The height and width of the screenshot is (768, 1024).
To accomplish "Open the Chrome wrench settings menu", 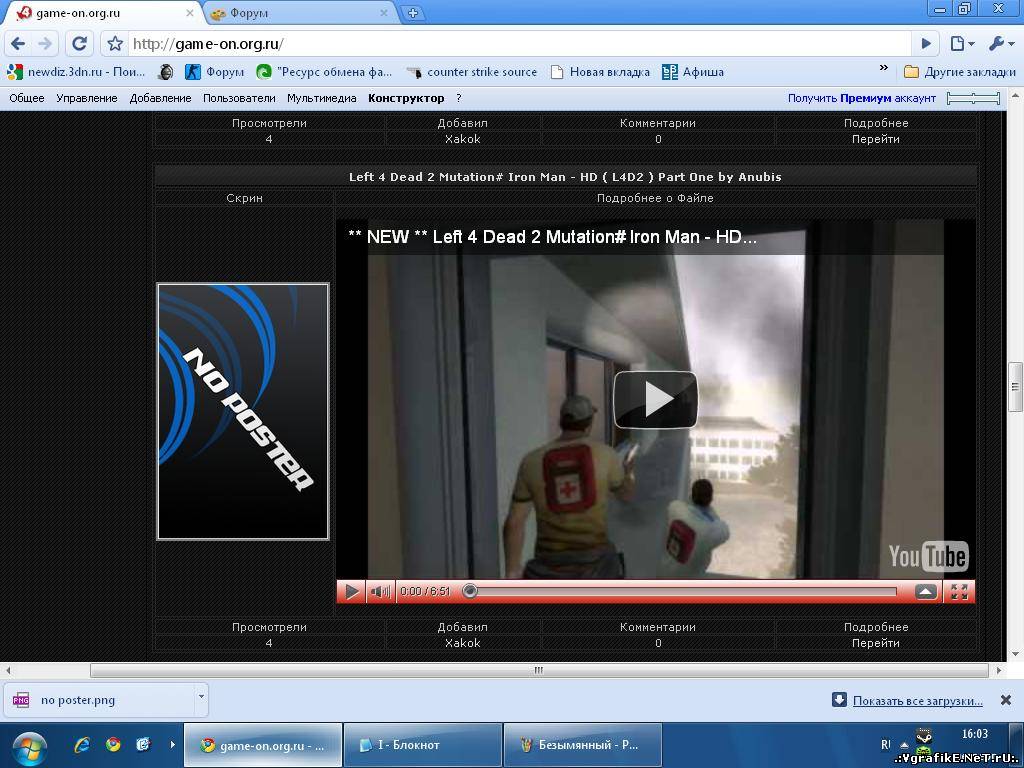I will click(1001, 44).
